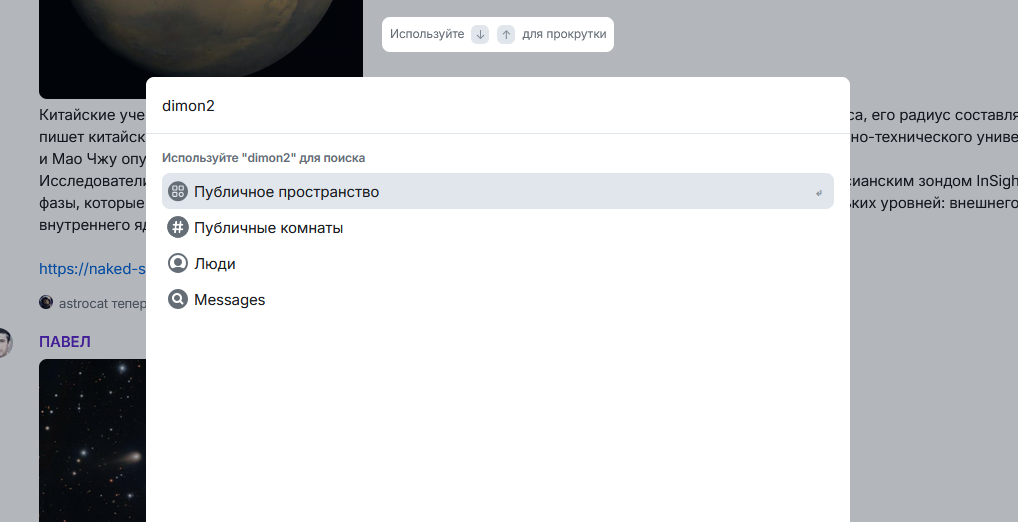The height and width of the screenshot is (522, 1018).
Task: Click the up arrow key icon in scroll hint
Action: [x=506, y=34]
